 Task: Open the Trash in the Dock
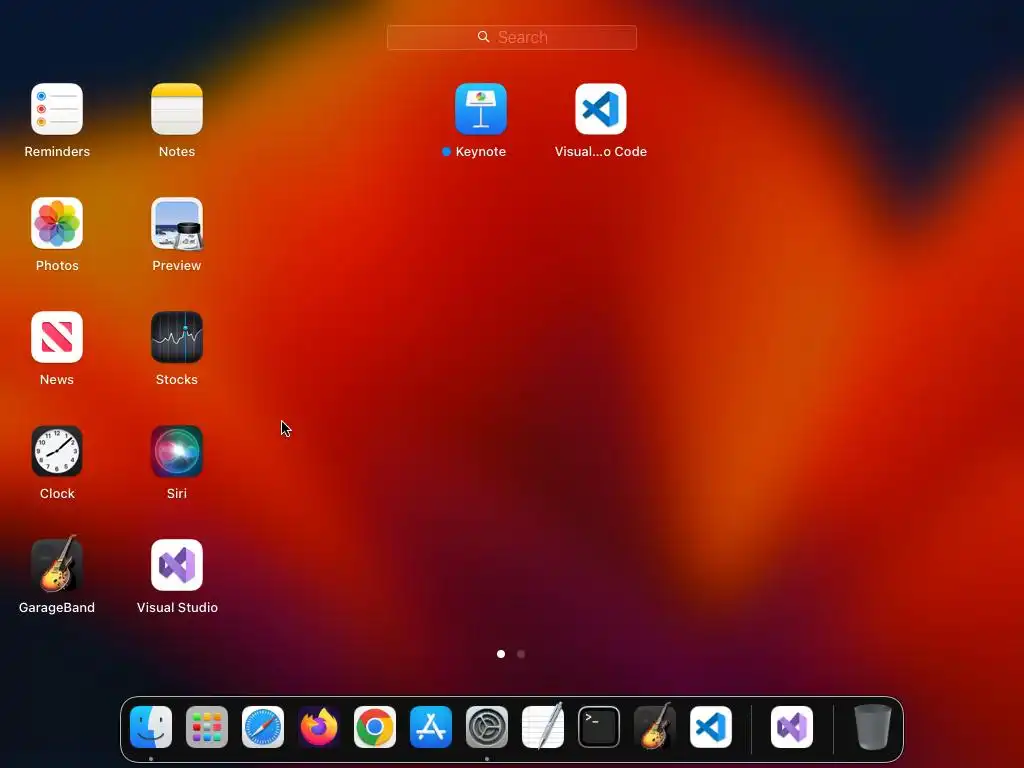[x=872, y=727]
